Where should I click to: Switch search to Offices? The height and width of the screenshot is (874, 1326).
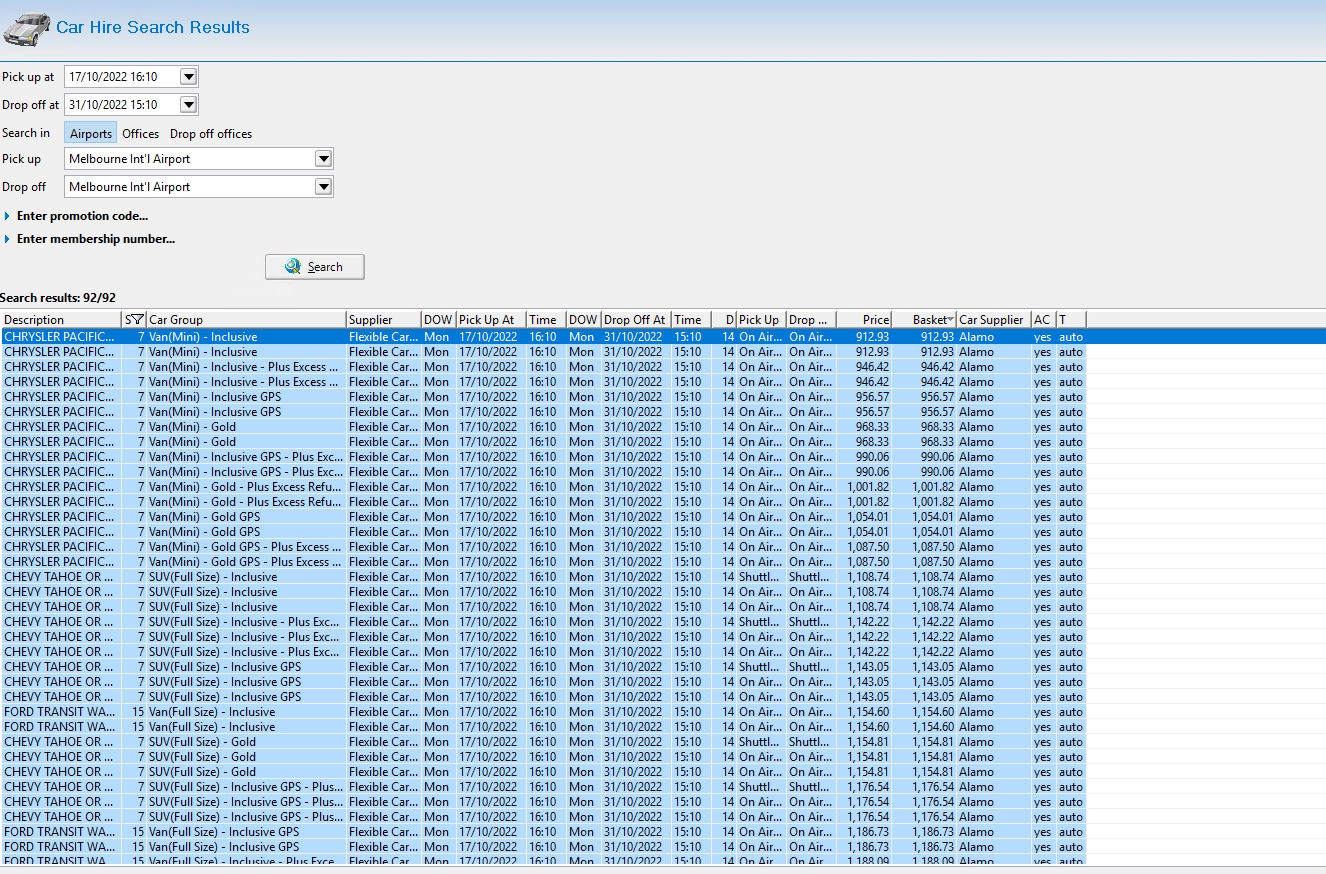pyautogui.click(x=140, y=134)
